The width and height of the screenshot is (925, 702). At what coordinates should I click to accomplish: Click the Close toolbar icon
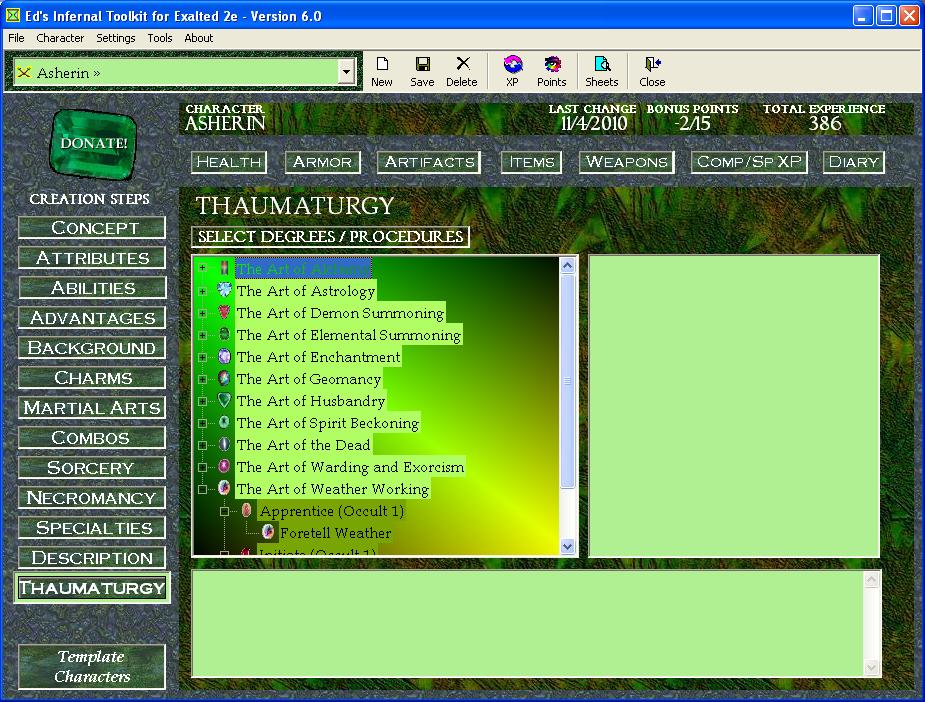click(x=652, y=71)
